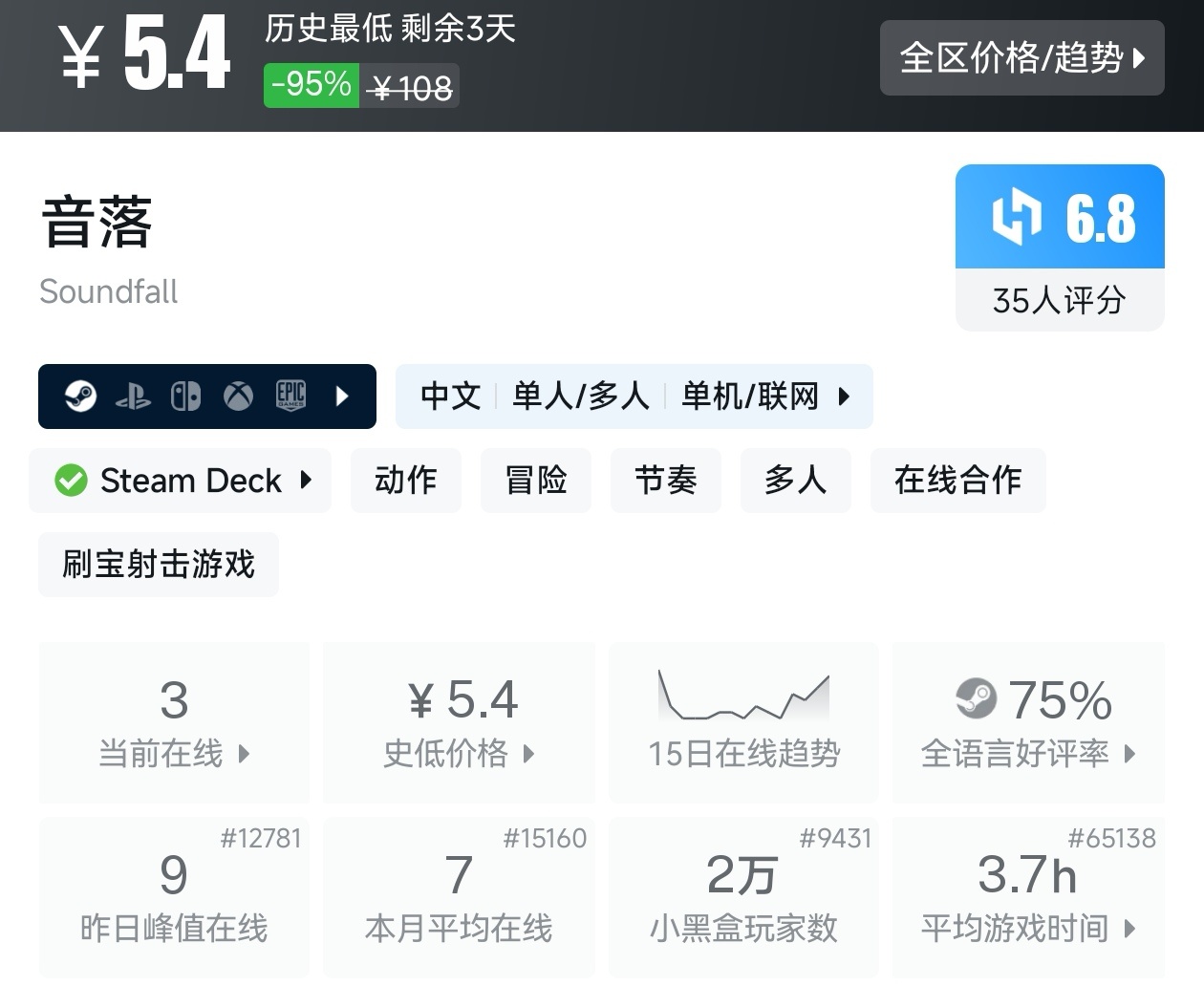Click the 单机/联网 label
This screenshot has width=1204, height=986.
(x=750, y=396)
